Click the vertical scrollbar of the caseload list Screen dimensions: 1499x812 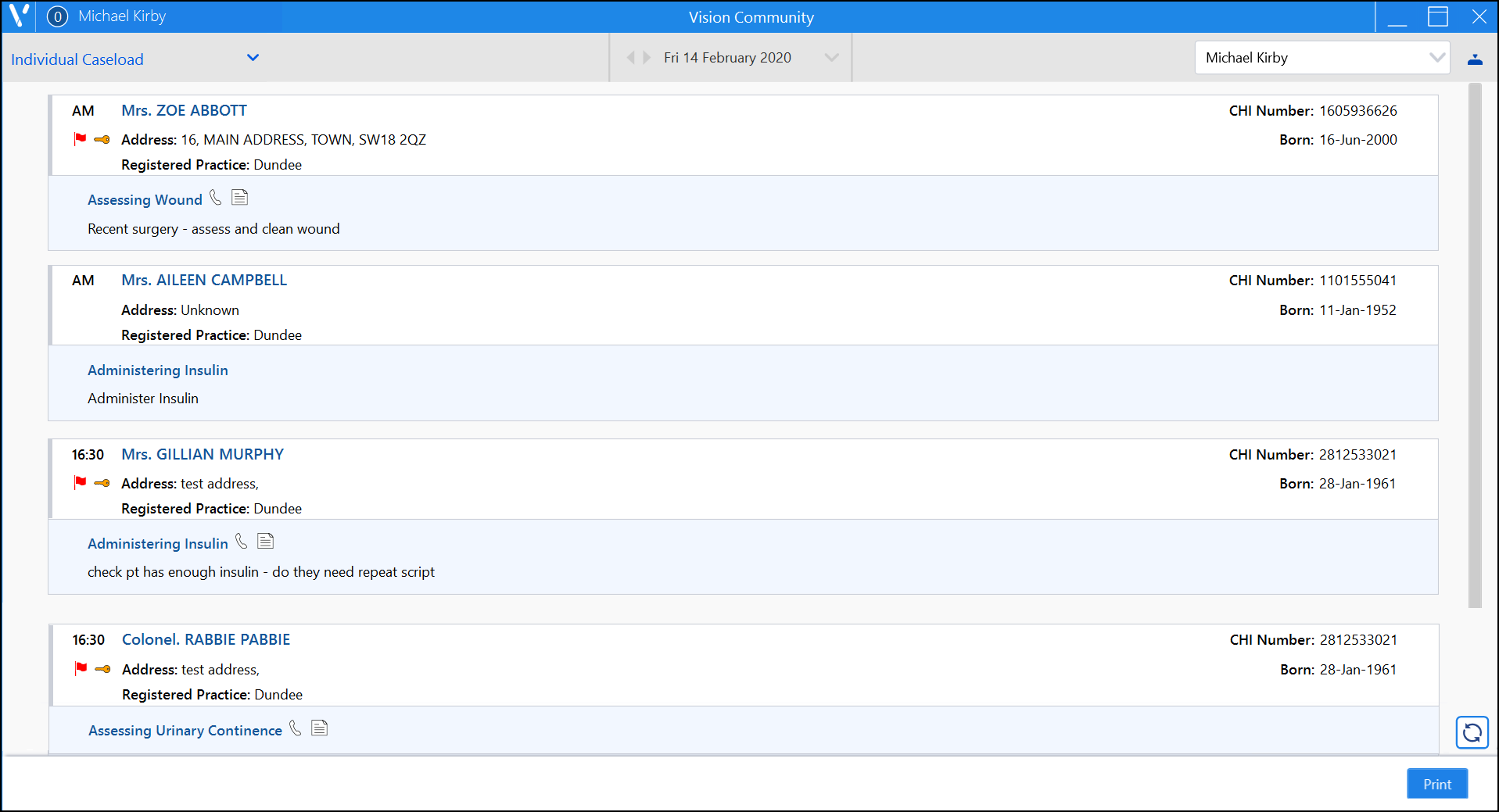pos(1475,345)
